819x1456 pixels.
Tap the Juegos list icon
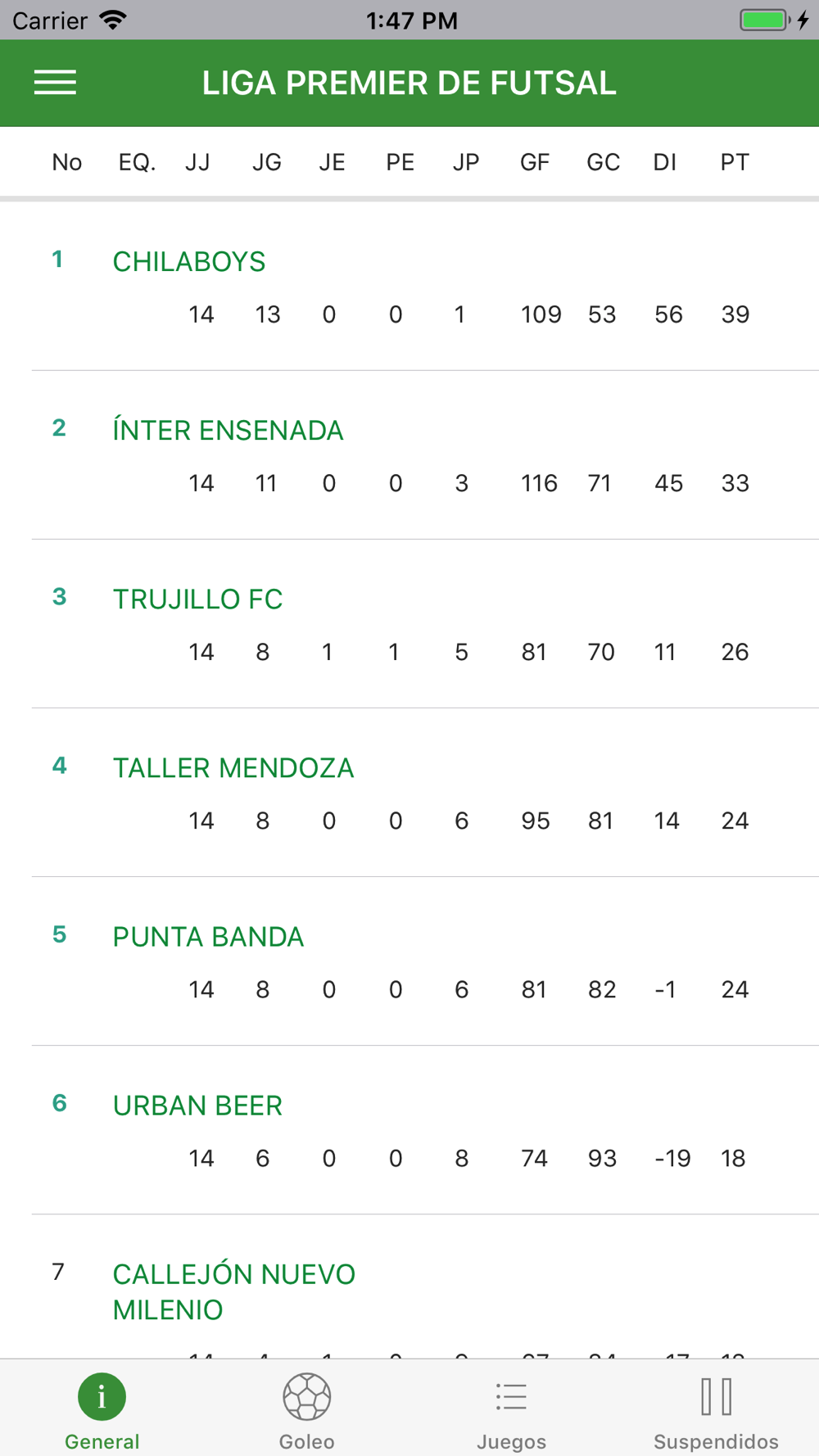(x=511, y=1396)
